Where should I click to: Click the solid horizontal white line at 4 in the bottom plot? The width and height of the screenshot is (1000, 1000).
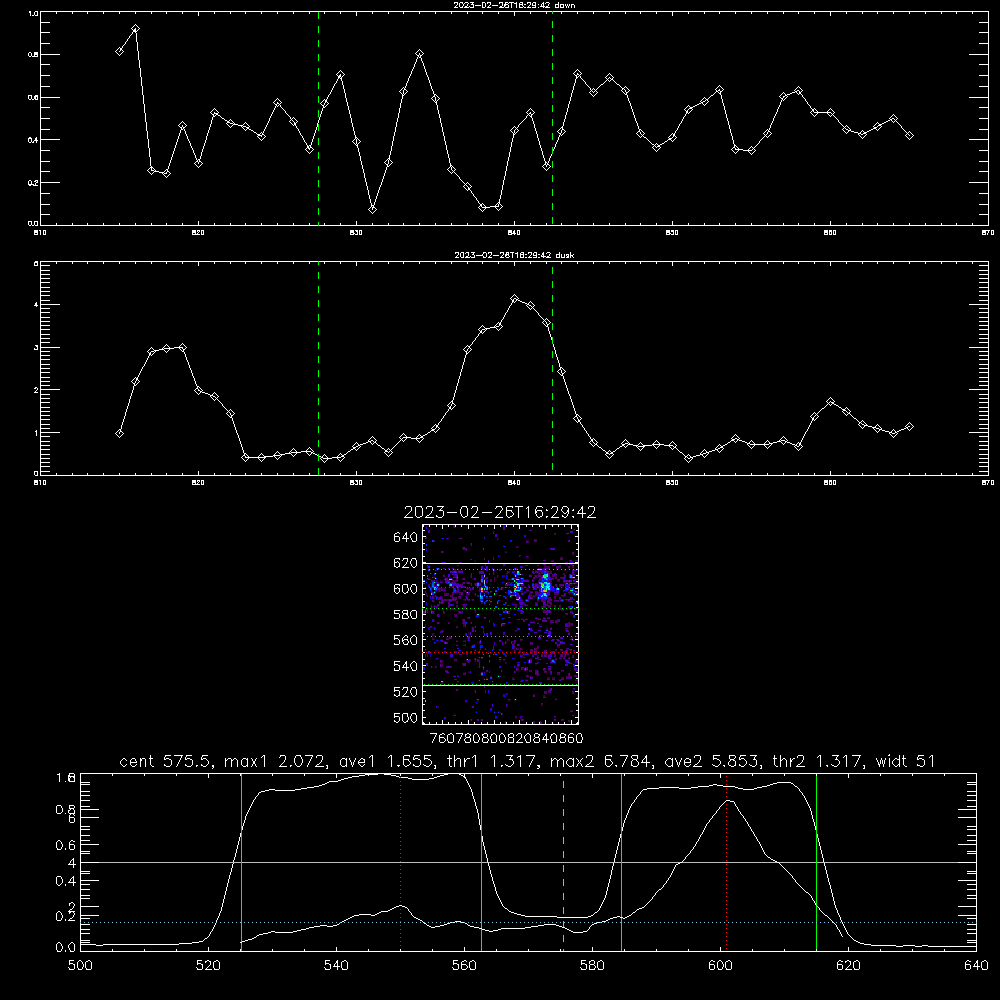(x=528, y=862)
